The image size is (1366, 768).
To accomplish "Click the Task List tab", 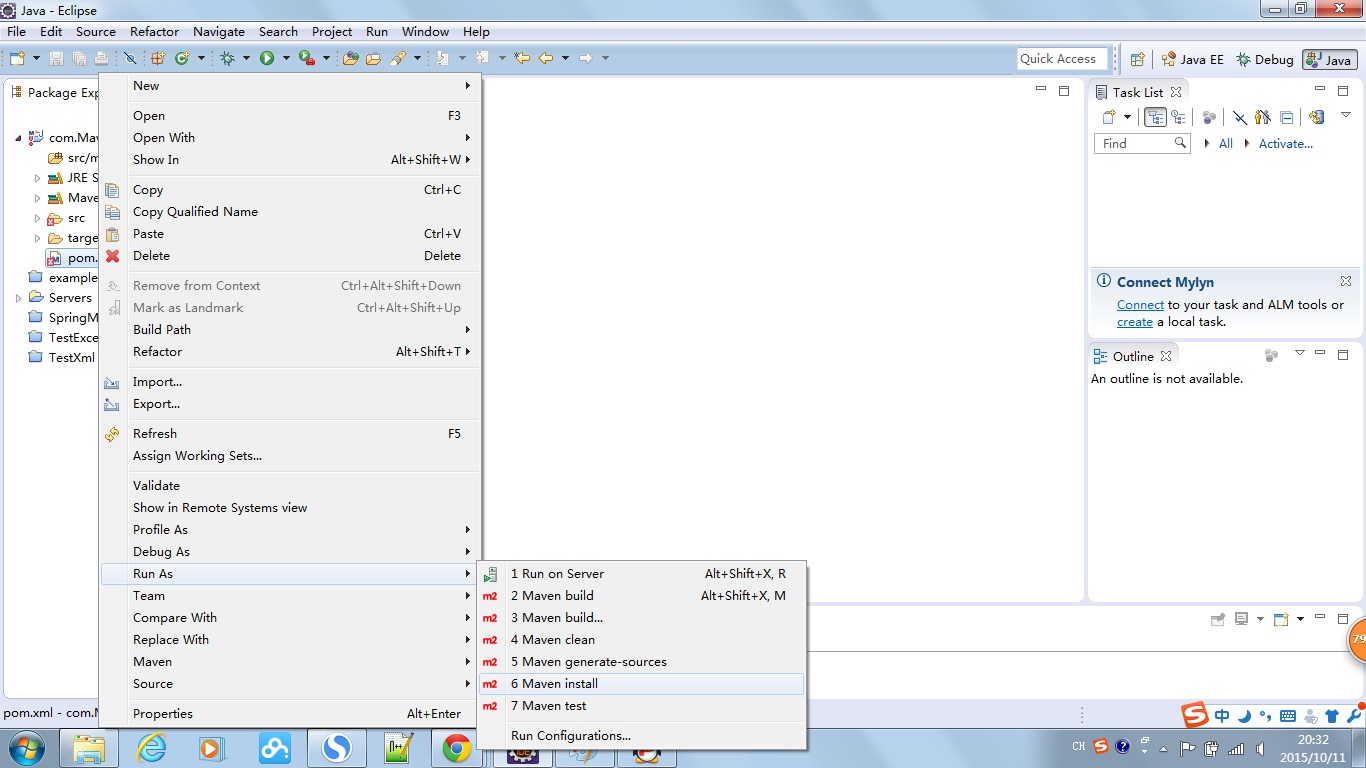I will coord(1138,92).
